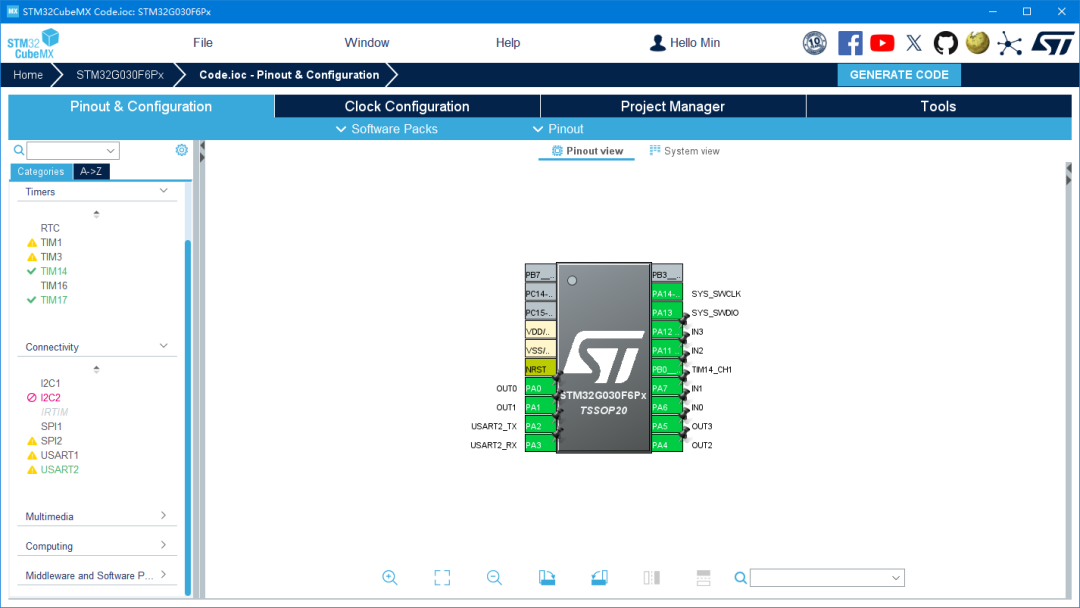Expand the Multimedia category

point(164,515)
